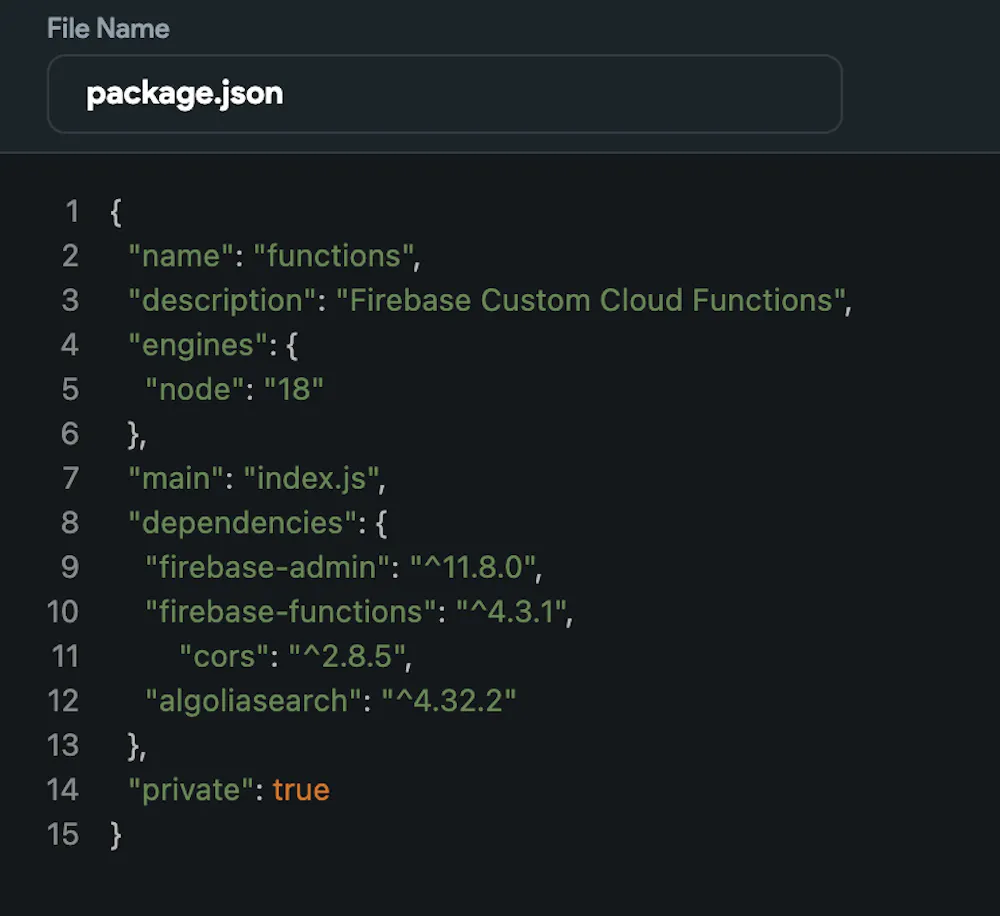Click the "engines" key on line 4
Screen dimensions: 1000x916
coord(198,346)
